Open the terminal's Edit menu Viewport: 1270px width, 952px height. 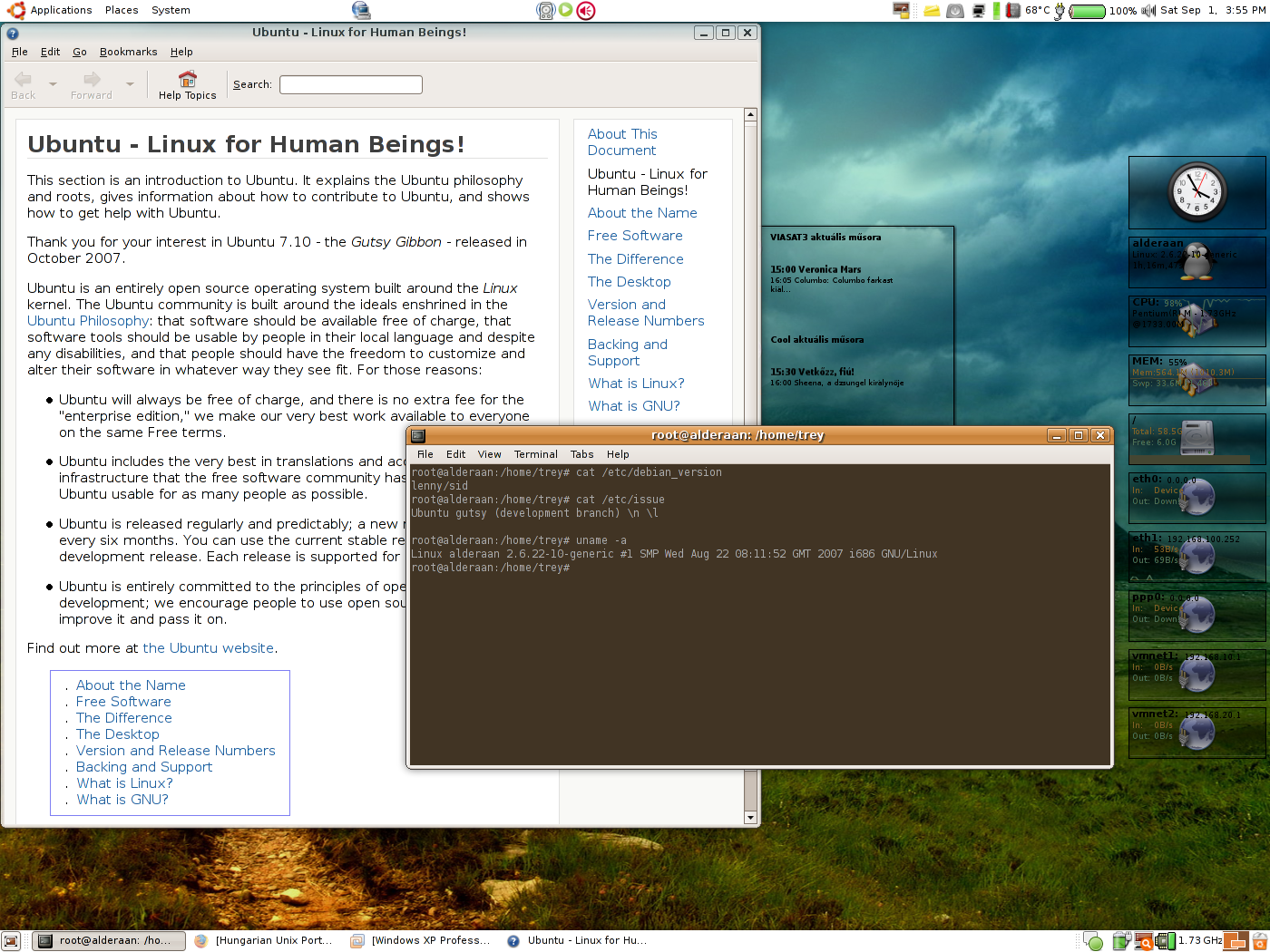click(455, 454)
